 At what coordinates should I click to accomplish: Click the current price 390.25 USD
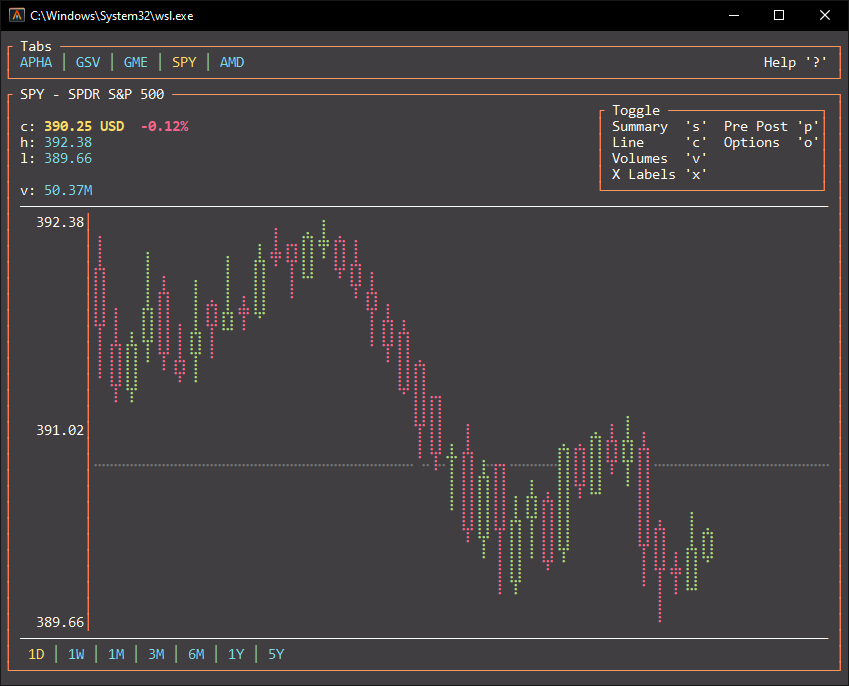(x=84, y=126)
